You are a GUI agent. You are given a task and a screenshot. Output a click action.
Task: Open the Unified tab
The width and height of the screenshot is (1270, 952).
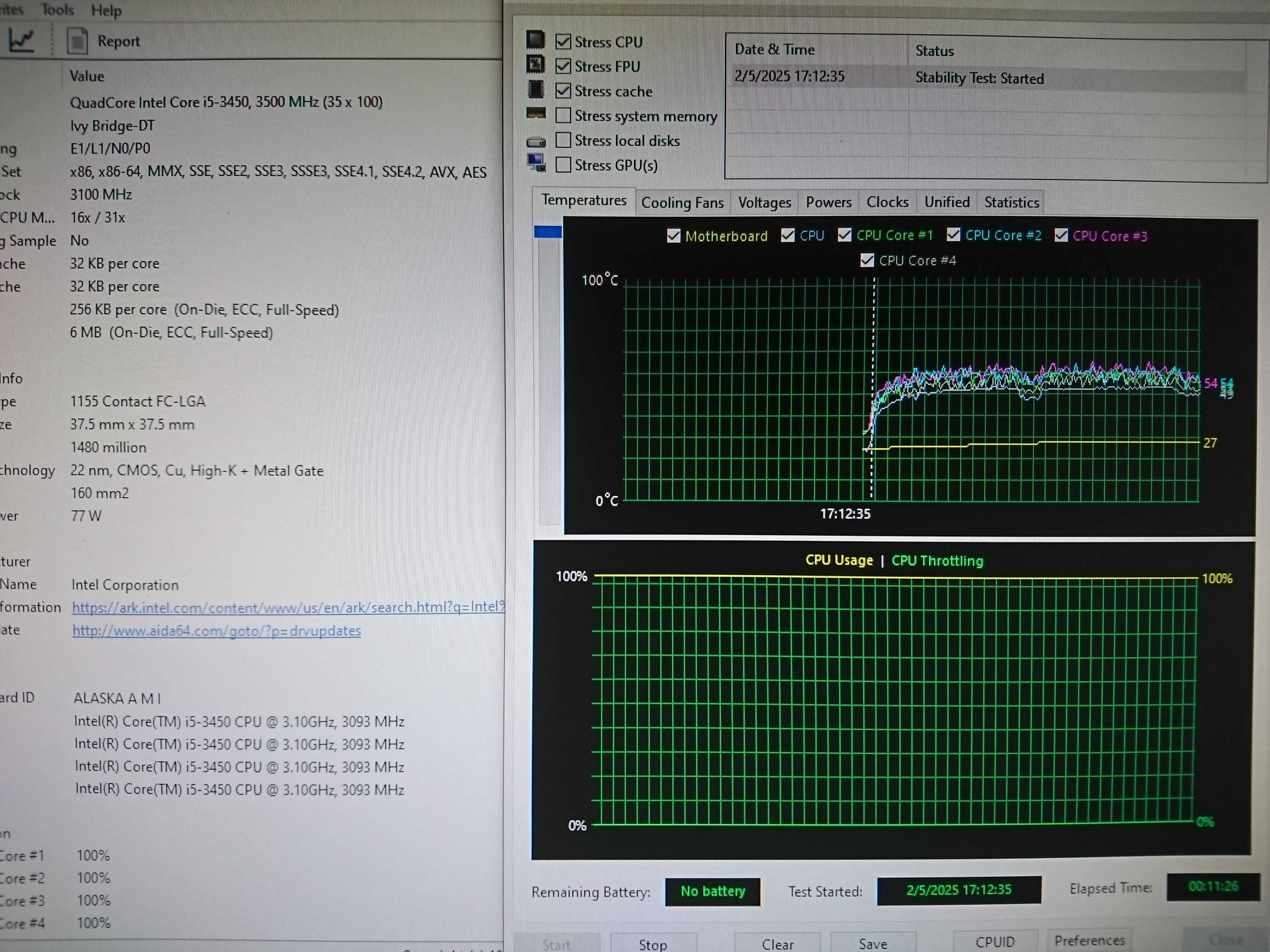pos(947,202)
